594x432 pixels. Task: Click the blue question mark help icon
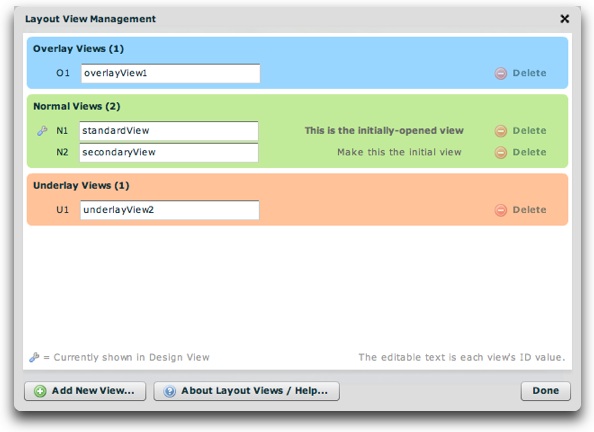170,391
